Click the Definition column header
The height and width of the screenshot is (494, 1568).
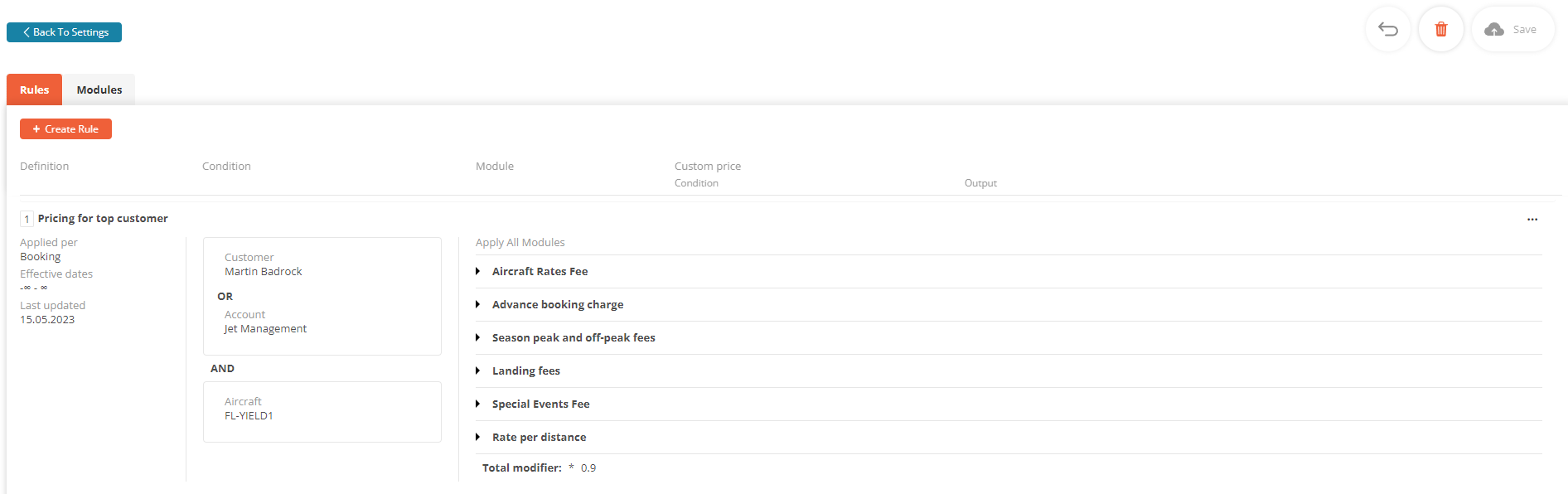click(44, 166)
